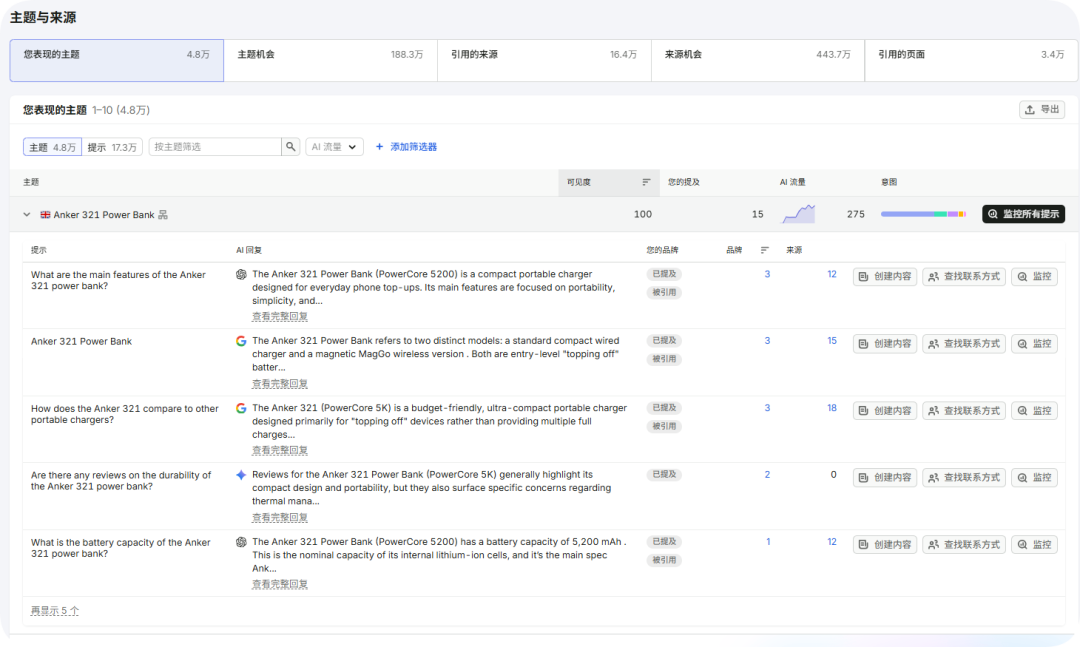
Task: Click ChatGPT icon in main features row
Action: click(x=241, y=274)
